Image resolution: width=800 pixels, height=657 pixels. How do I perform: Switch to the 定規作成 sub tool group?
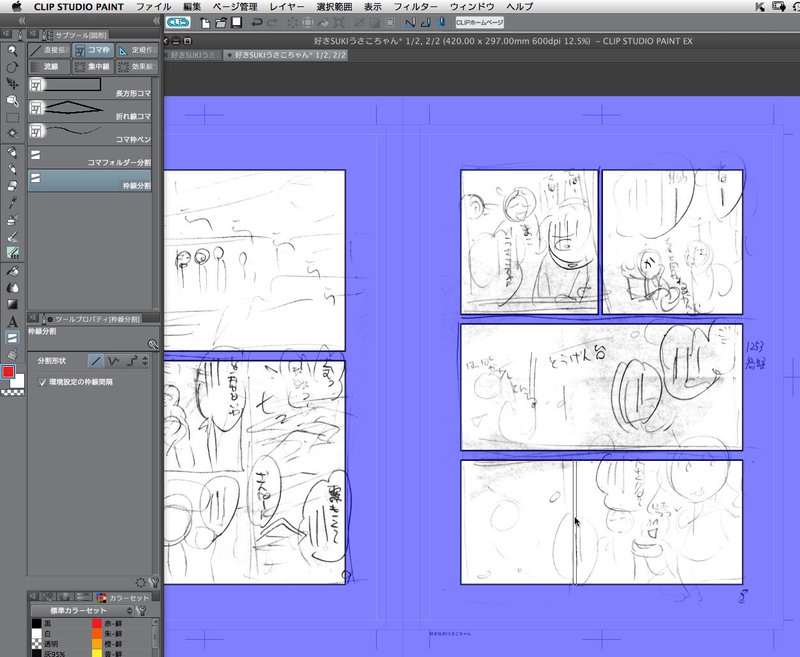(137, 50)
